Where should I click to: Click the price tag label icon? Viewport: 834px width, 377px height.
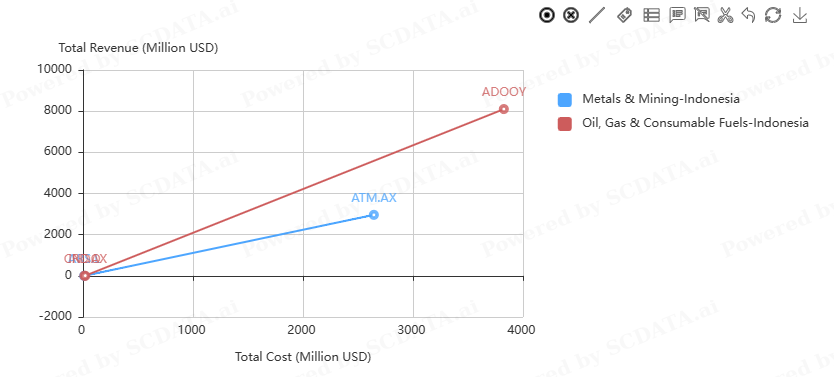coord(624,15)
